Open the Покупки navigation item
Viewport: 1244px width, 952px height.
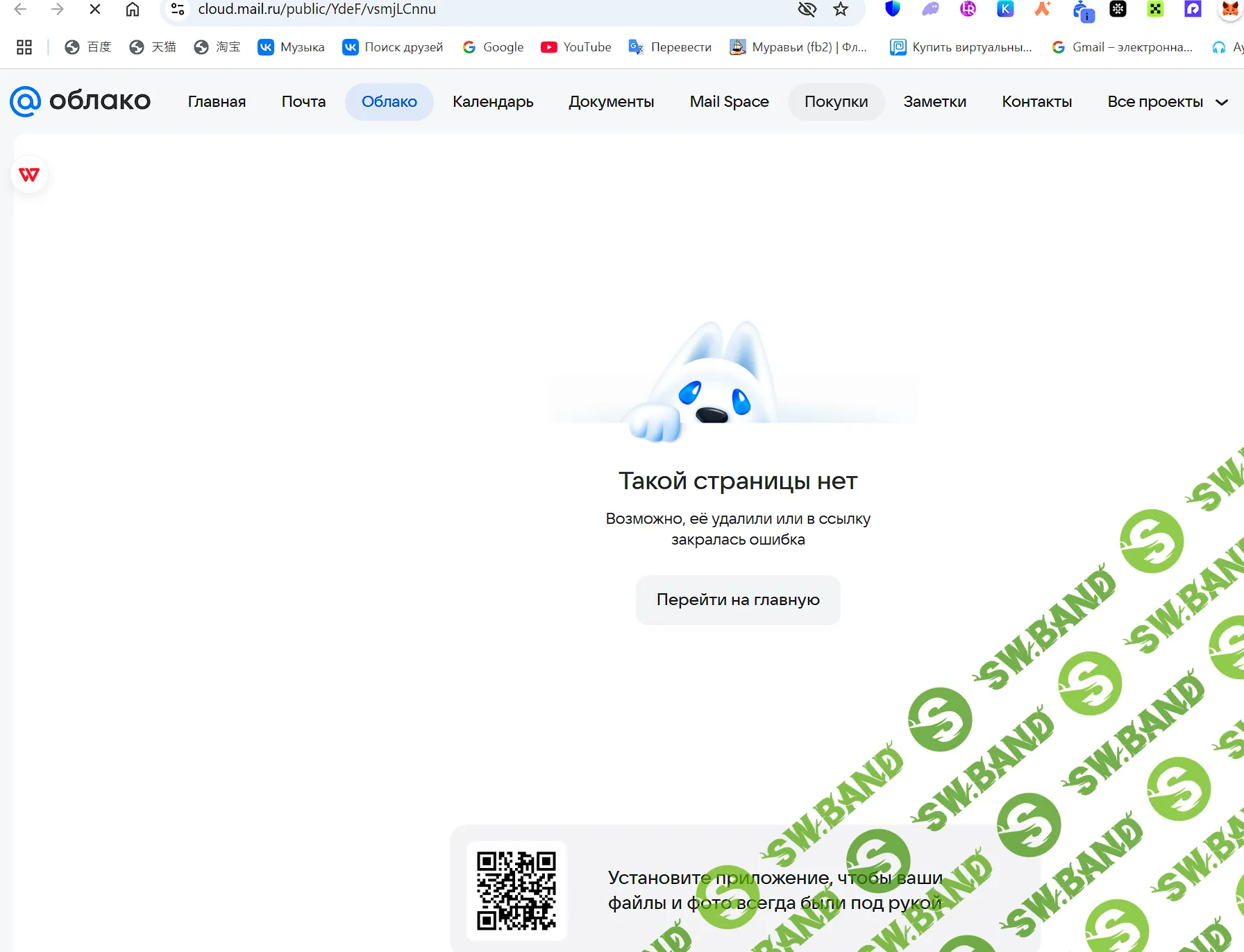(x=836, y=102)
